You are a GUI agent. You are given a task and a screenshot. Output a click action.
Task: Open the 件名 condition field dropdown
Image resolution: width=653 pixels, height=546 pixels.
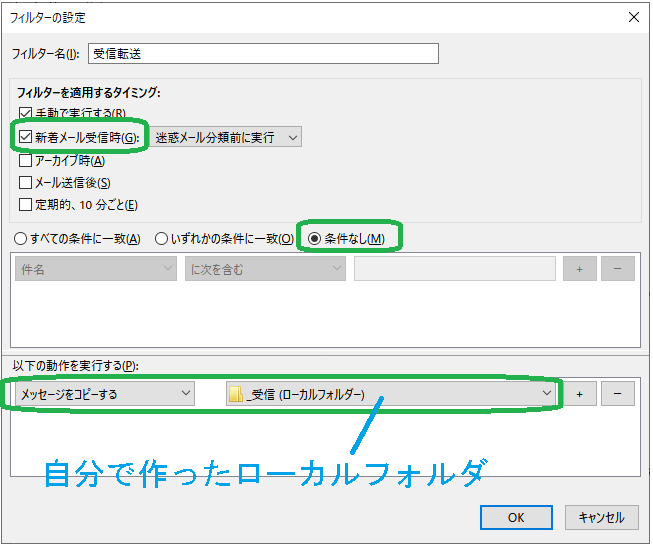pos(96,268)
